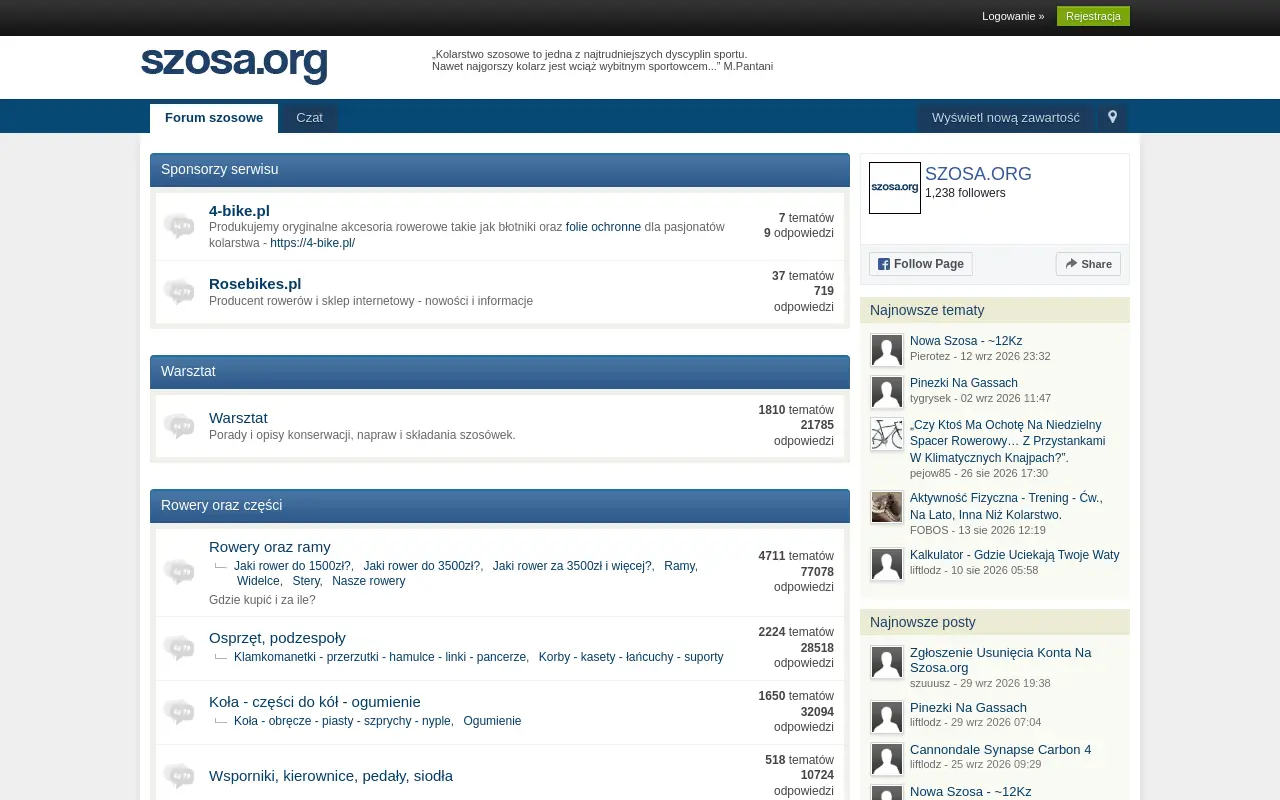The width and height of the screenshot is (1280, 800).
Task: Click the SZOSA.ORG Facebook page logo thumbnail
Action: click(x=895, y=188)
